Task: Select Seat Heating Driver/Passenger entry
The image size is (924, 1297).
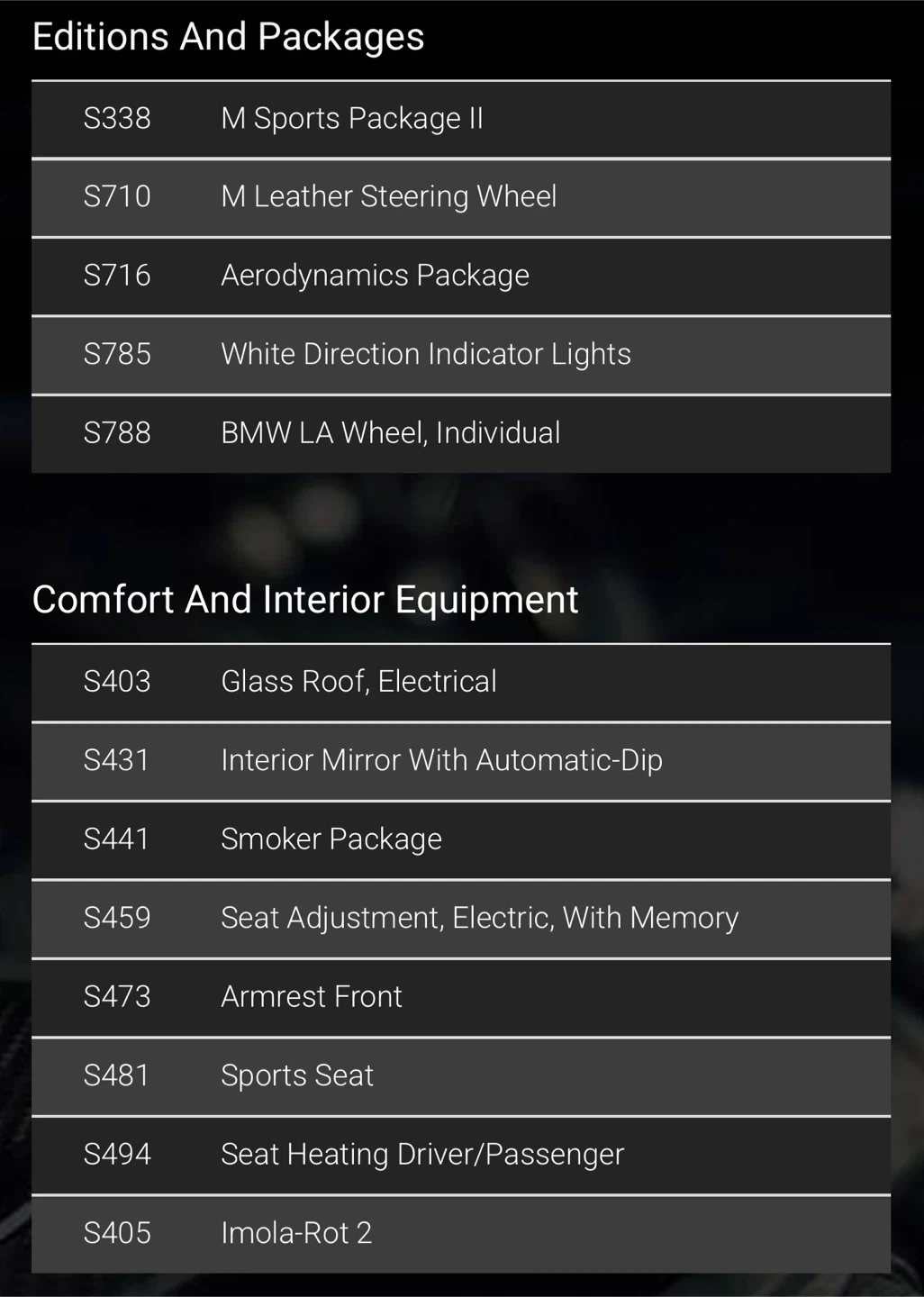Action: [421, 1155]
